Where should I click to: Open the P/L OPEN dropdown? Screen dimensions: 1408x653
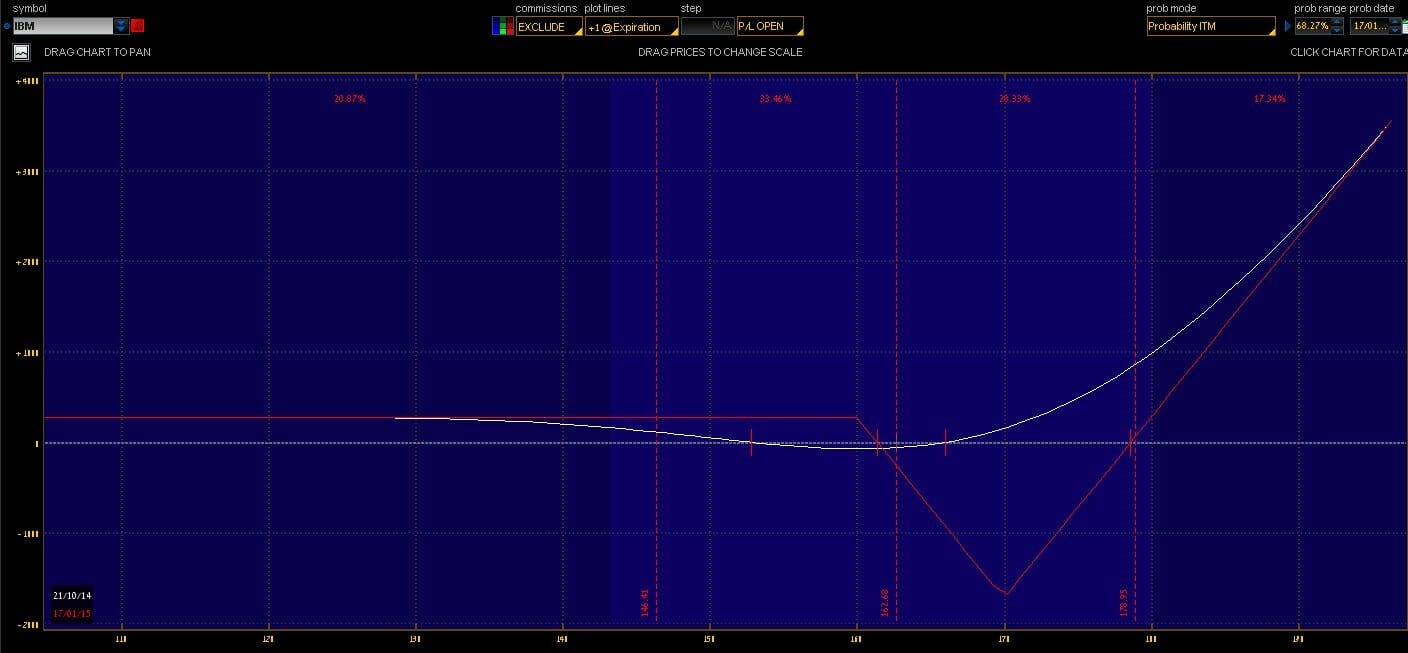click(770, 27)
